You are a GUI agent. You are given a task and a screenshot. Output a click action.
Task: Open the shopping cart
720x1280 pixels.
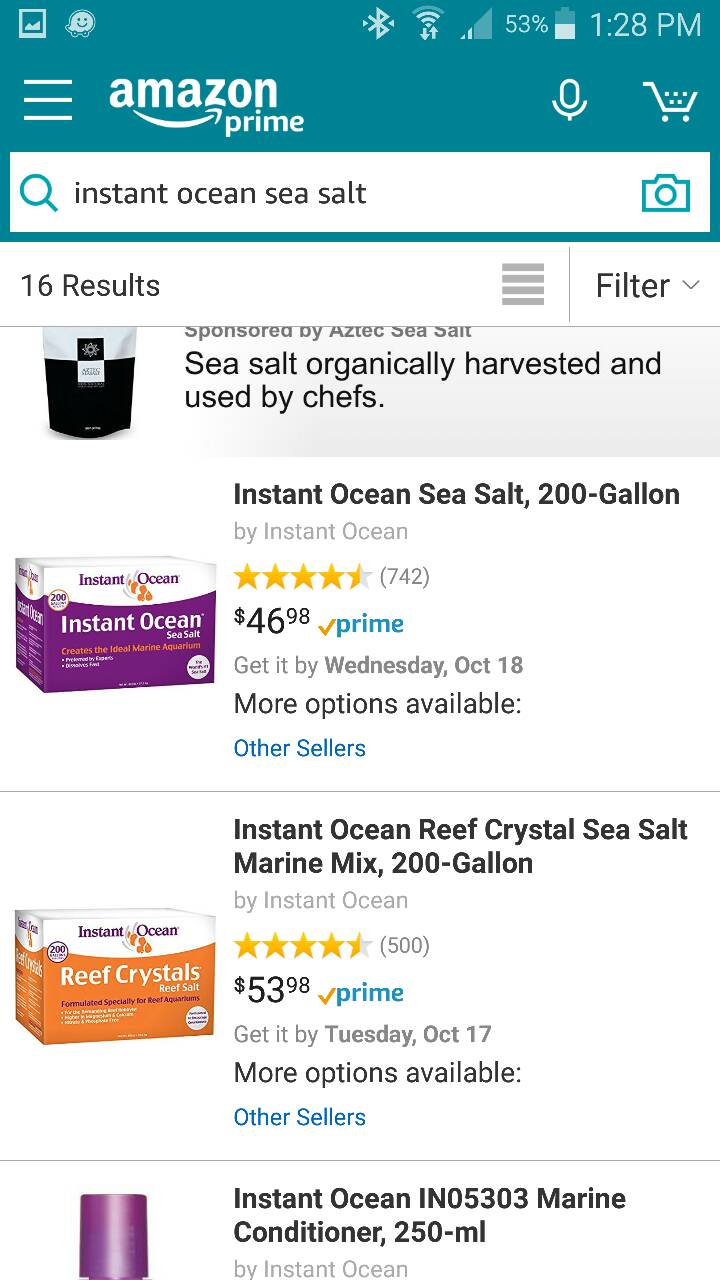click(669, 100)
